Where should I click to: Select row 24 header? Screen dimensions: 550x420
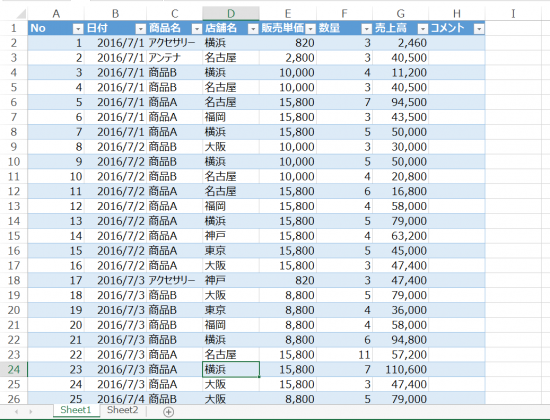point(14,369)
